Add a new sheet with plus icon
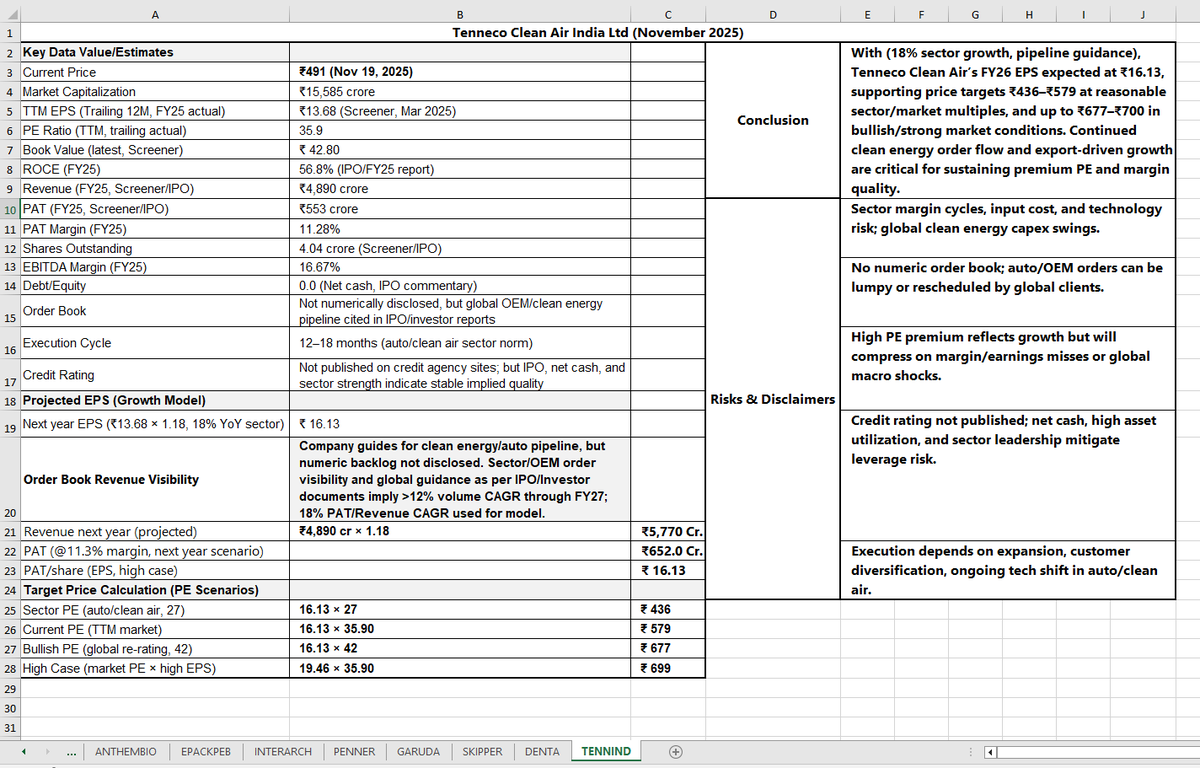The height and width of the screenshot is (768, 1200). click(x=676, y=751)
